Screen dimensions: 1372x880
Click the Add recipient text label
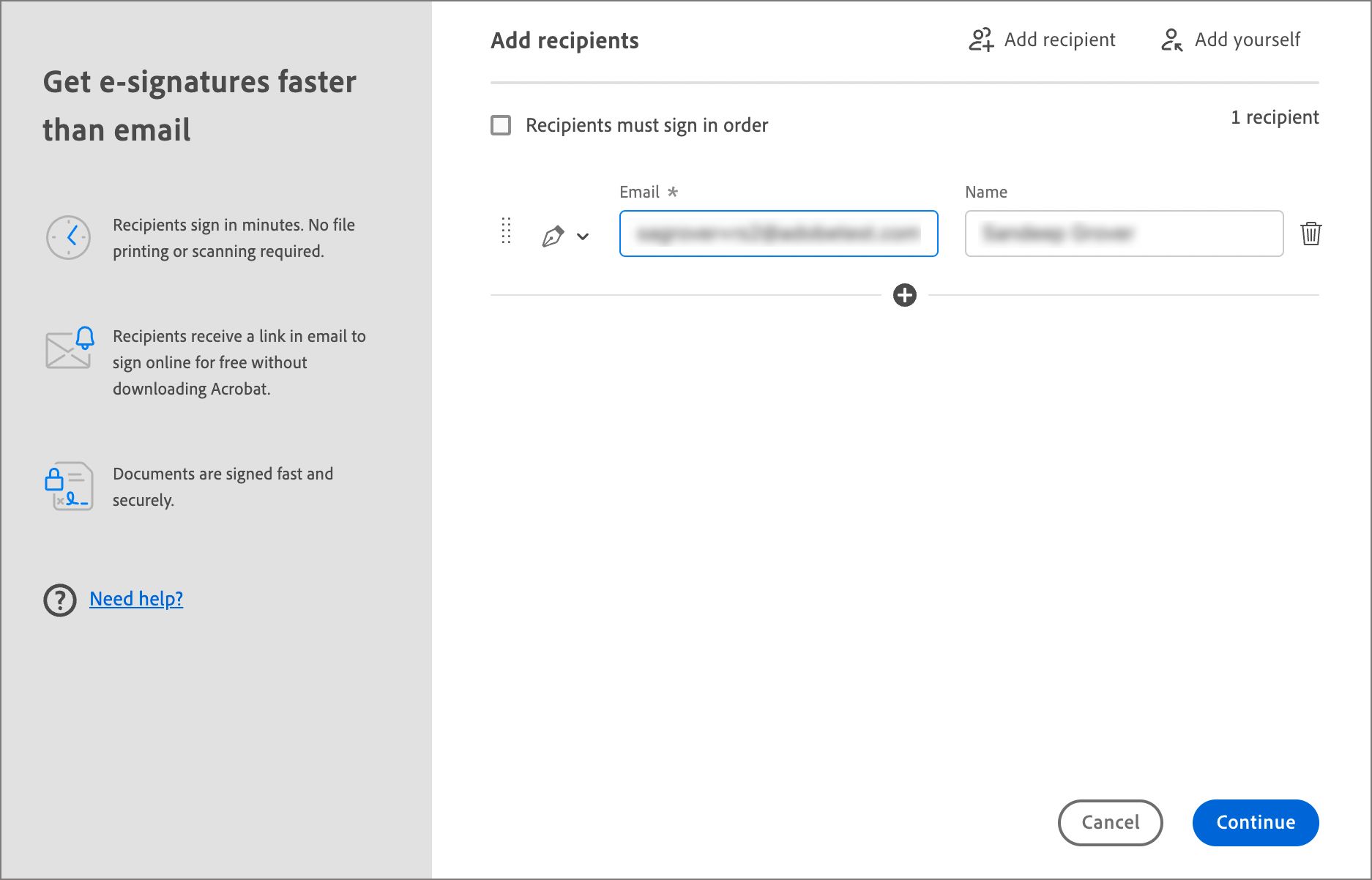(x=1059, y=40)
